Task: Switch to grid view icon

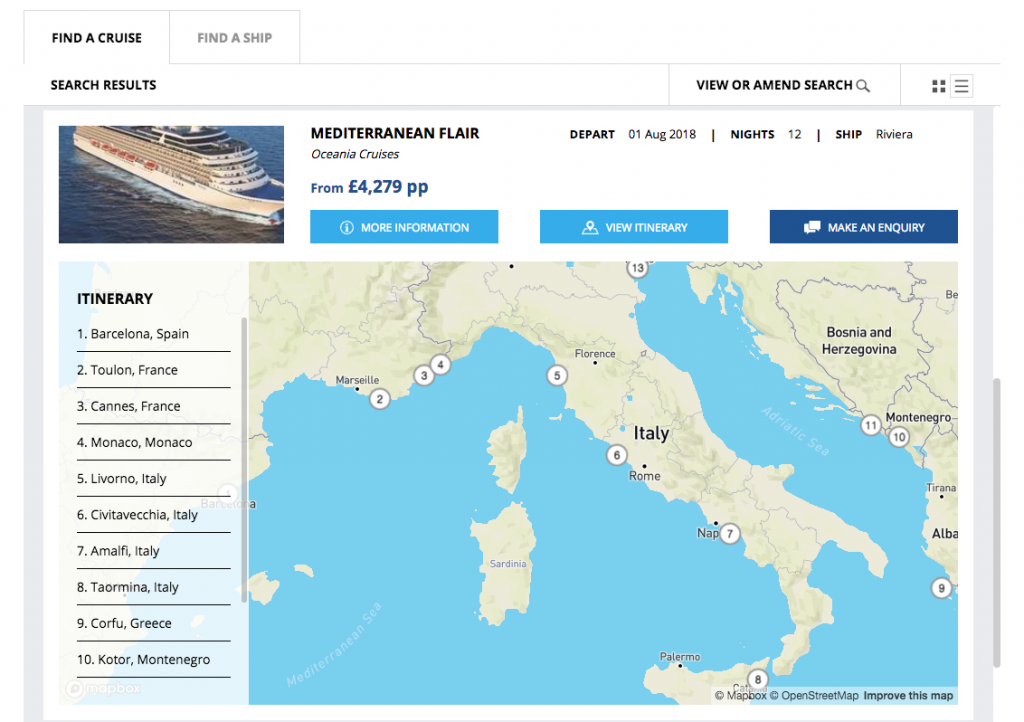Action: tap(938, 86)
